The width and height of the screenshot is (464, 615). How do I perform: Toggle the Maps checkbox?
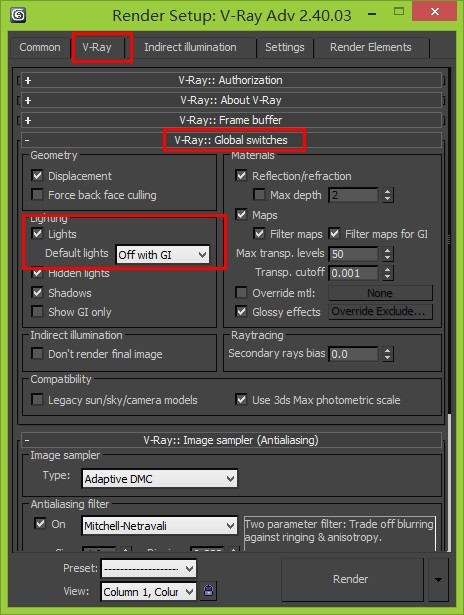click(241, 215)
